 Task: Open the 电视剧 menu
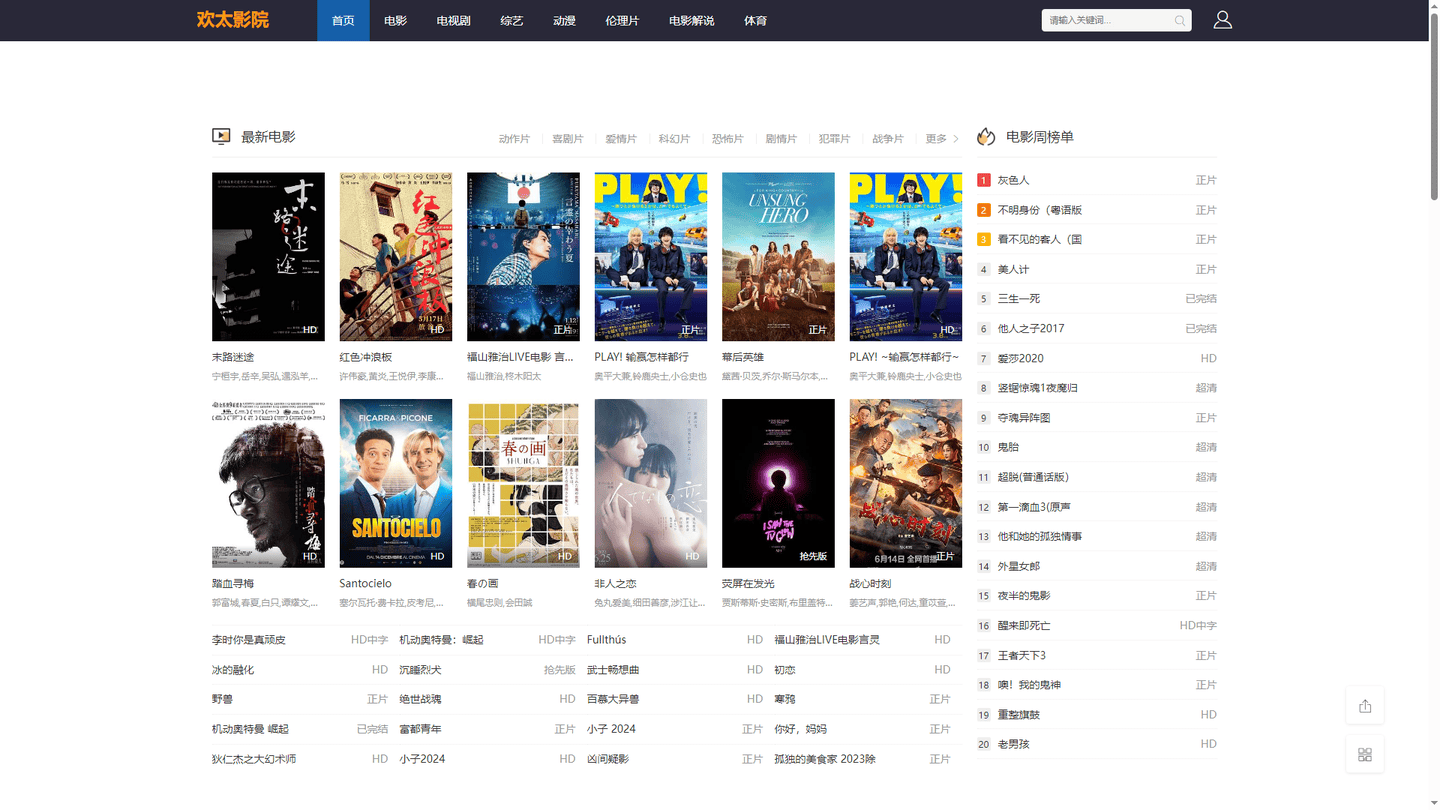point(453,20)
